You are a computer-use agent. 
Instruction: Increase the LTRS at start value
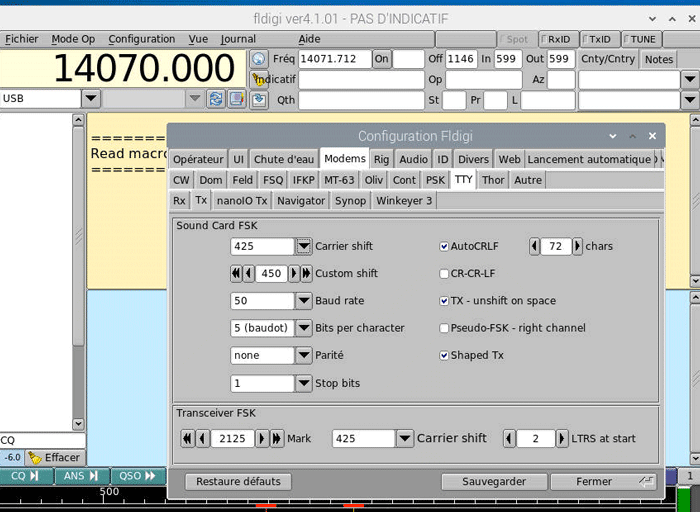562,438
